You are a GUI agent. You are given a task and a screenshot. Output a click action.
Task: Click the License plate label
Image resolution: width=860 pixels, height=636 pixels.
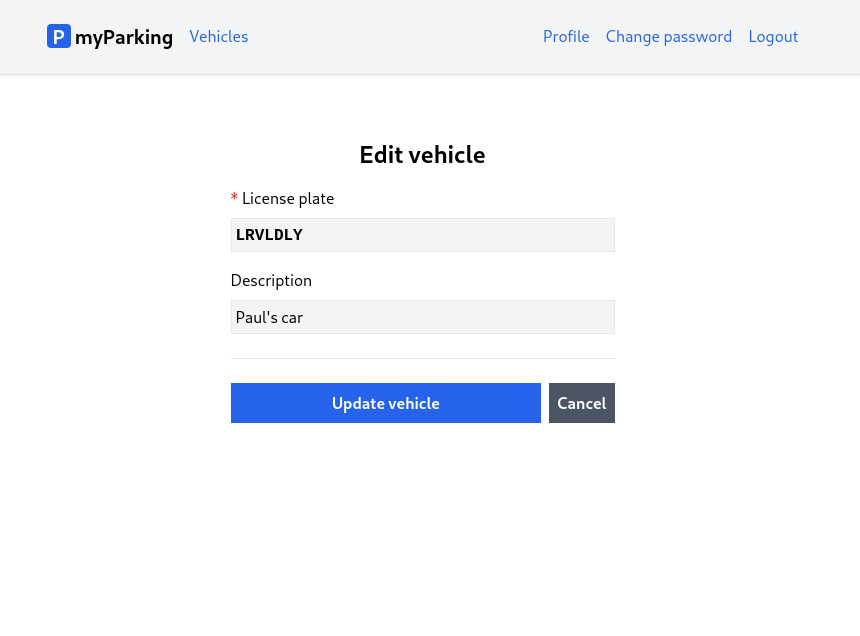pos(287,198)
